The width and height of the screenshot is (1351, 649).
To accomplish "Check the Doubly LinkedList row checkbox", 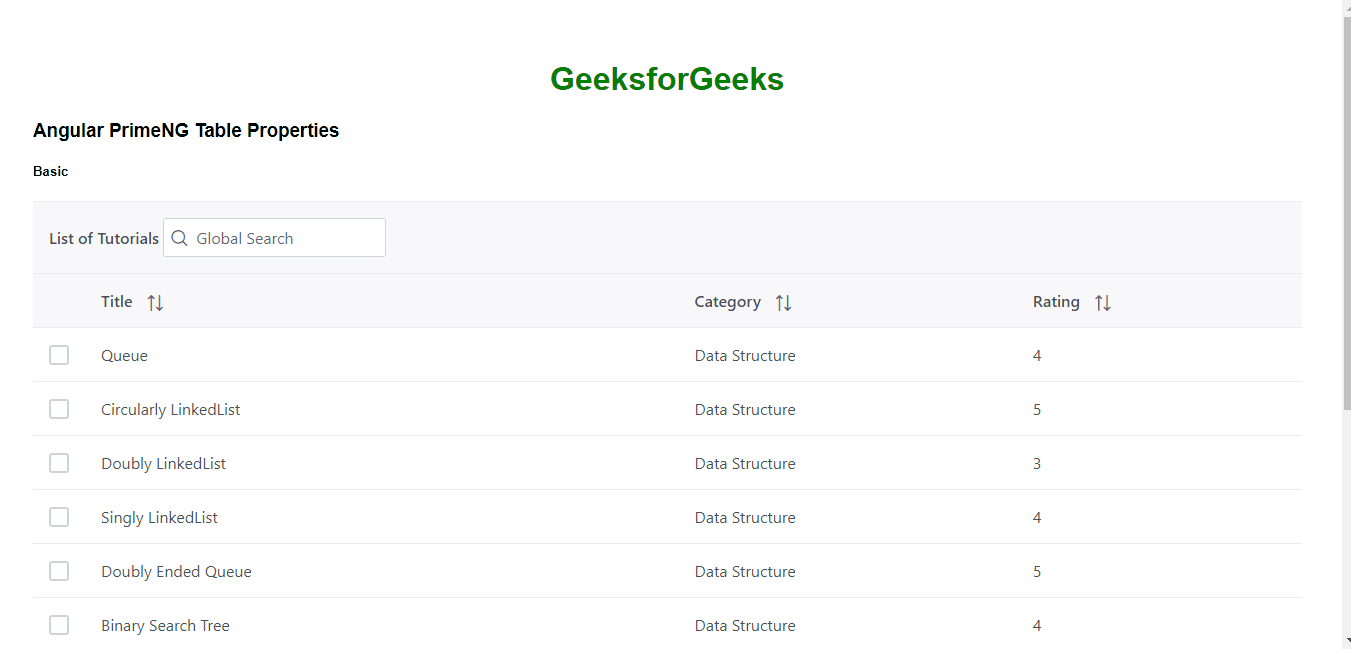I will 59,463.
